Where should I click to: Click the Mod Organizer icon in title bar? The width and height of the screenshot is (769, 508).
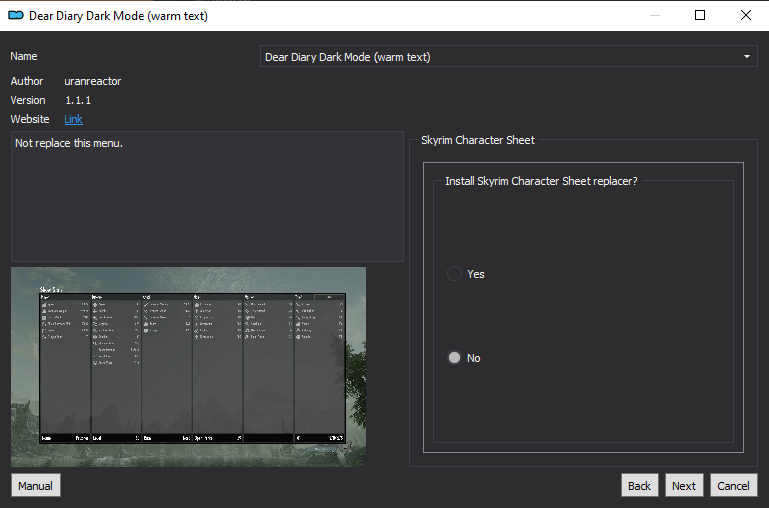click(16, 16)
